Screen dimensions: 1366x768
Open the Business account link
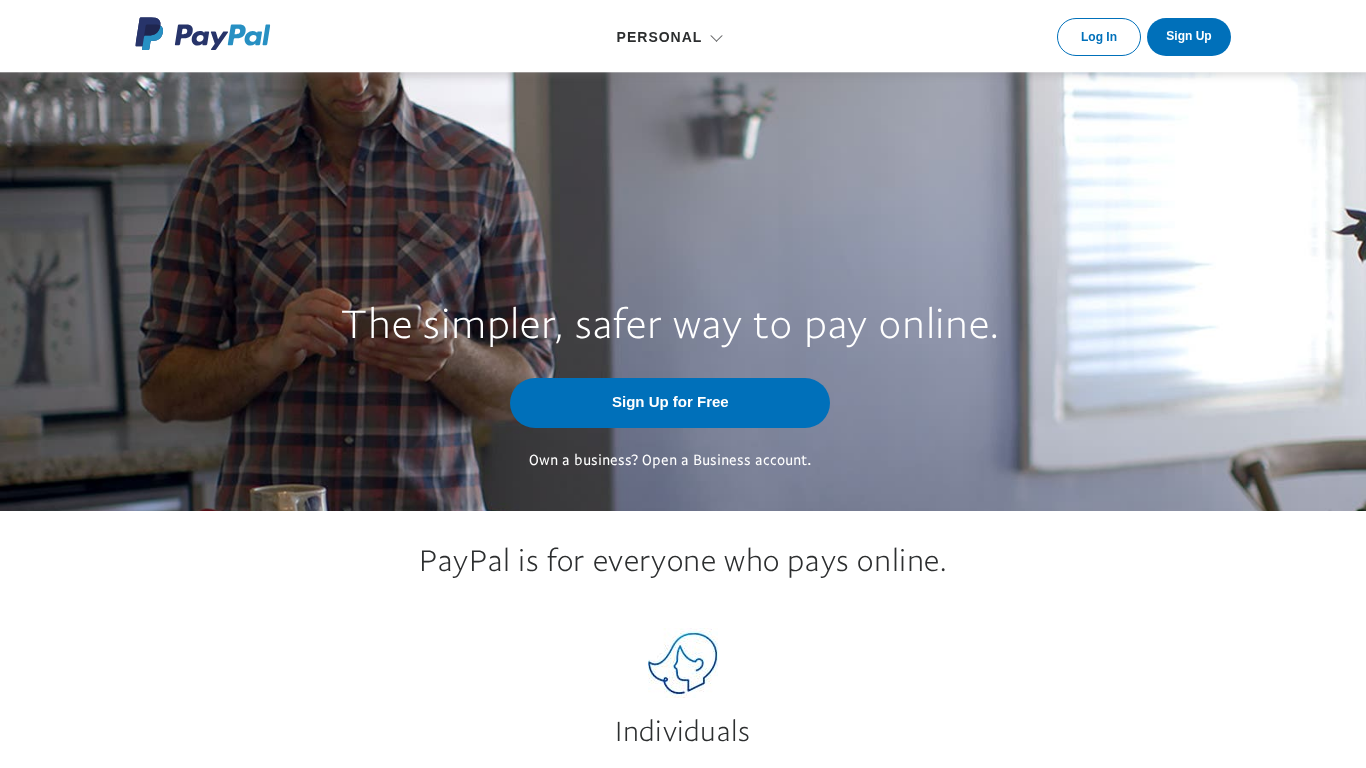[726, 460]
